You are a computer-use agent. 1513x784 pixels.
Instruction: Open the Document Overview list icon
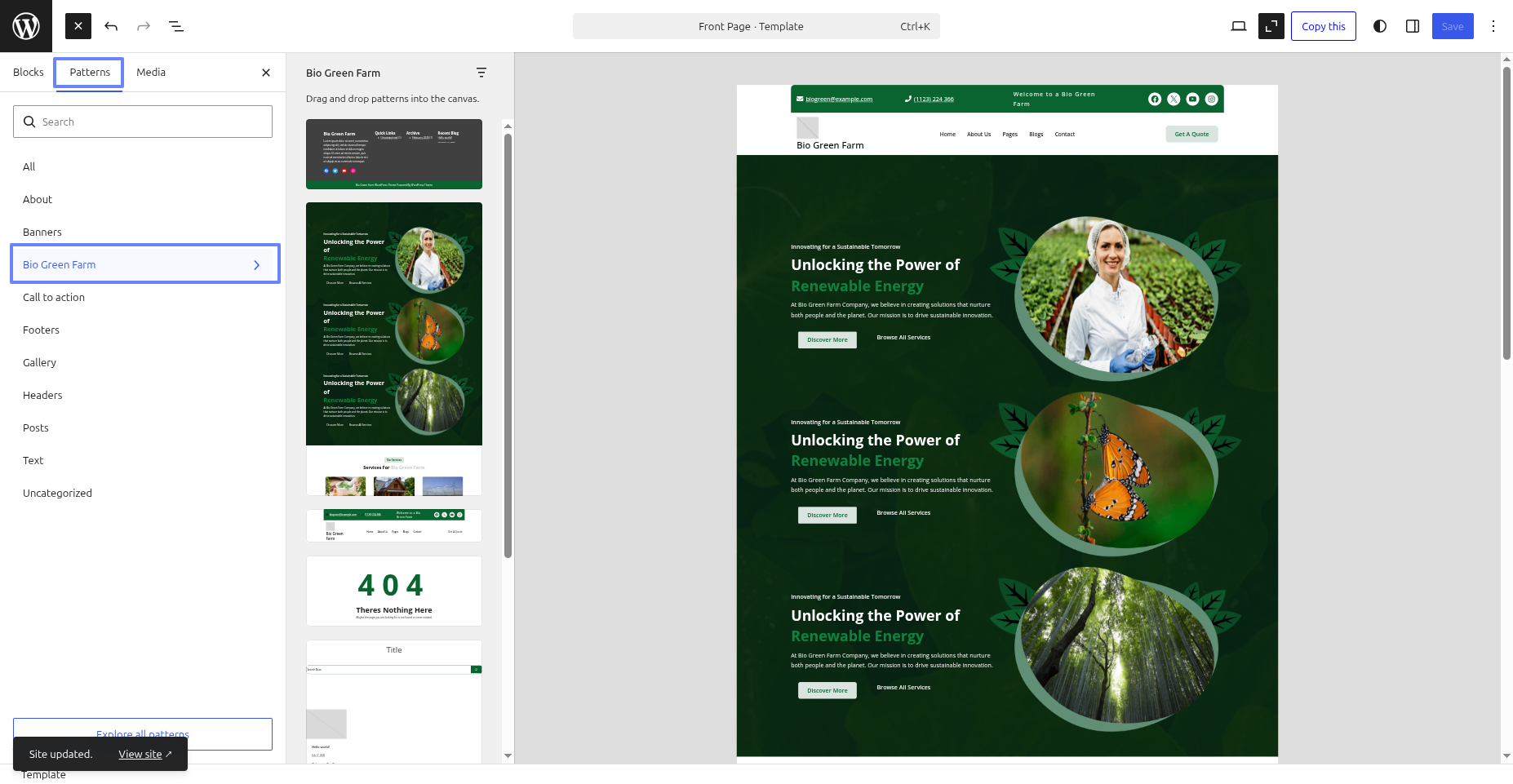point(176,26)
